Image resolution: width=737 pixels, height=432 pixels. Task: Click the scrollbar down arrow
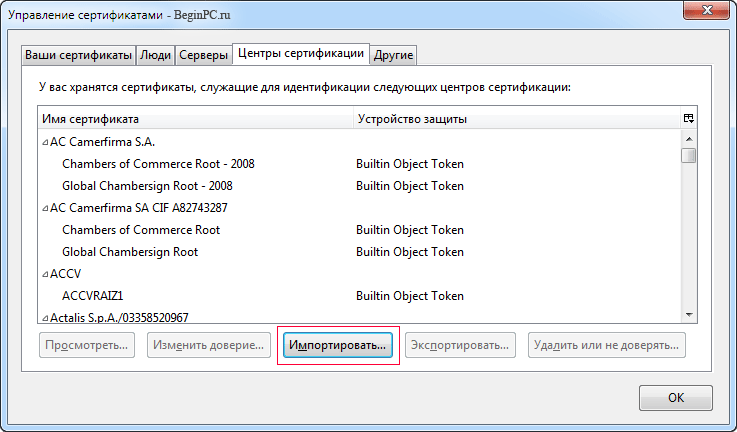point(689,314)
